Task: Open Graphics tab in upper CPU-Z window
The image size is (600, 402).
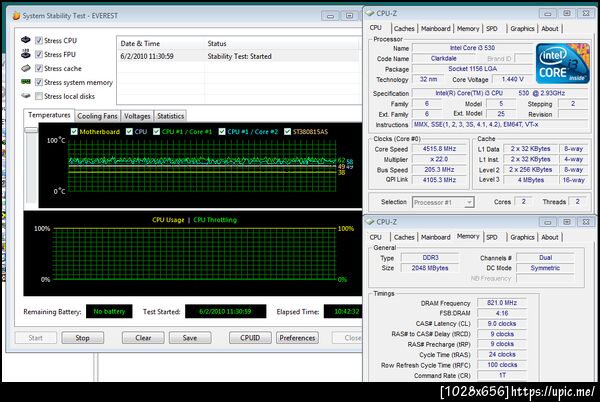Action: [x=522, y=29]
